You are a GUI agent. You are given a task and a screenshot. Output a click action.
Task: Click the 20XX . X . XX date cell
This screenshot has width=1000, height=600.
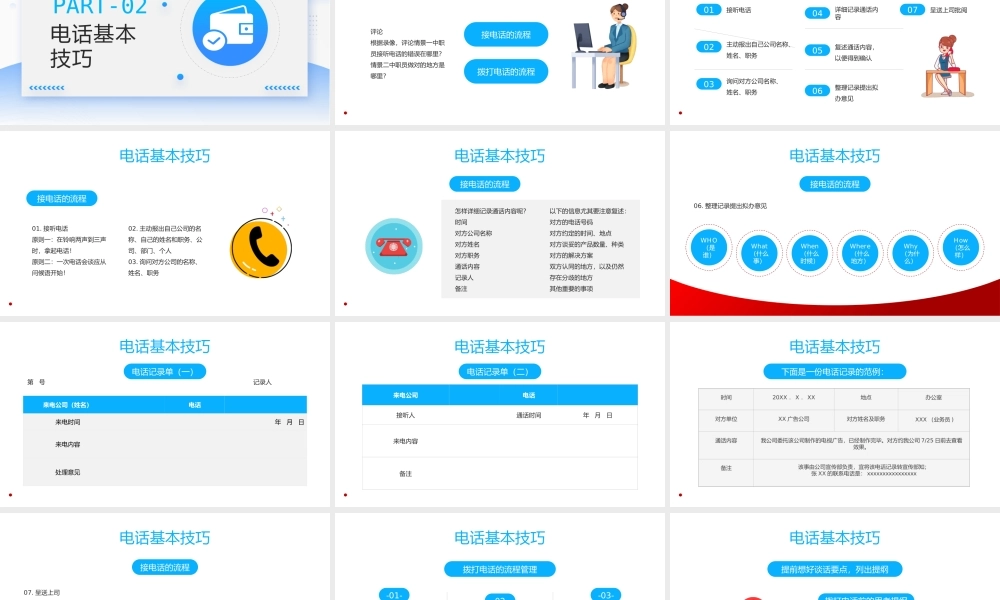(793, 398)
